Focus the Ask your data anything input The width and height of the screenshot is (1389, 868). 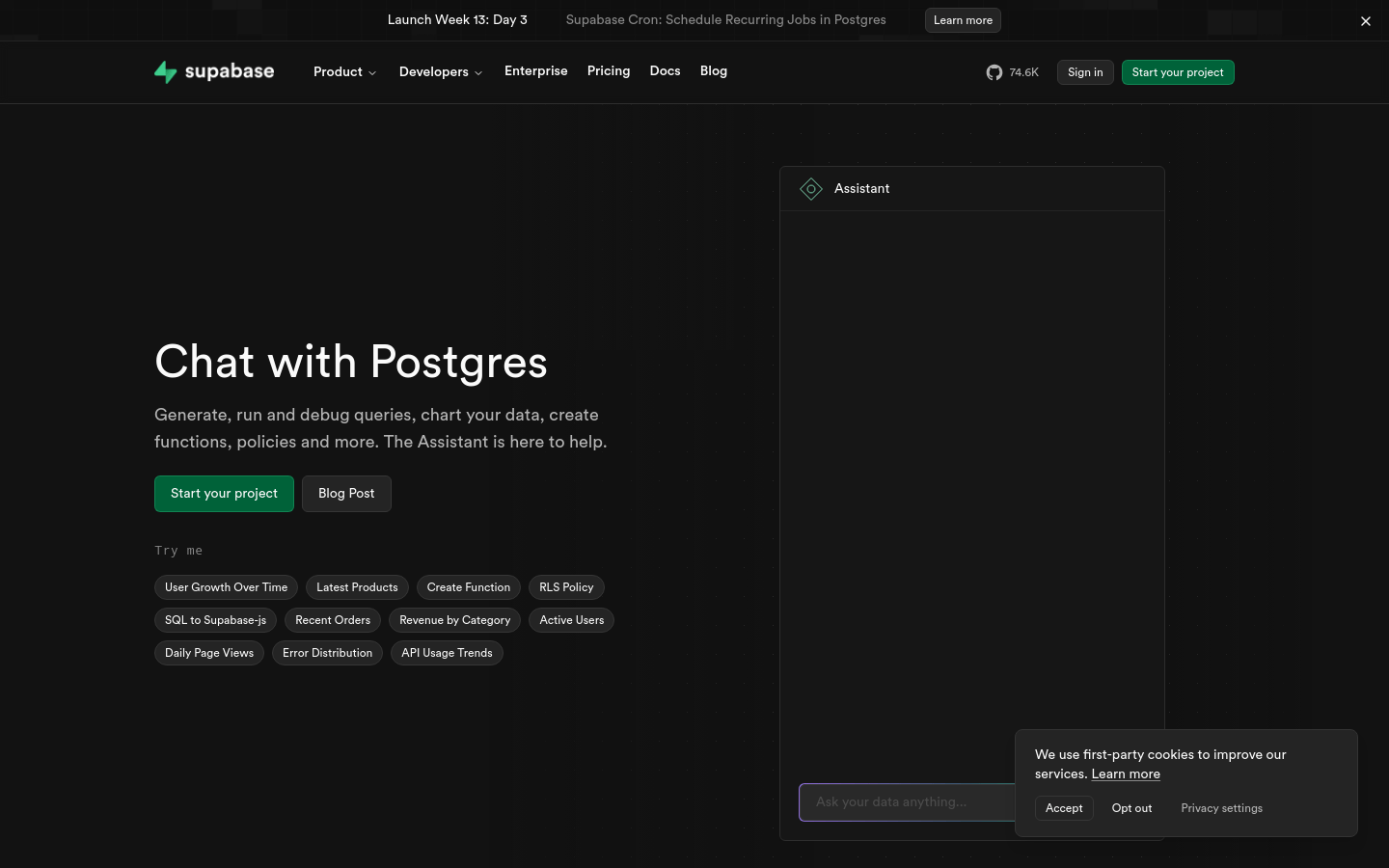pos(907,802)
